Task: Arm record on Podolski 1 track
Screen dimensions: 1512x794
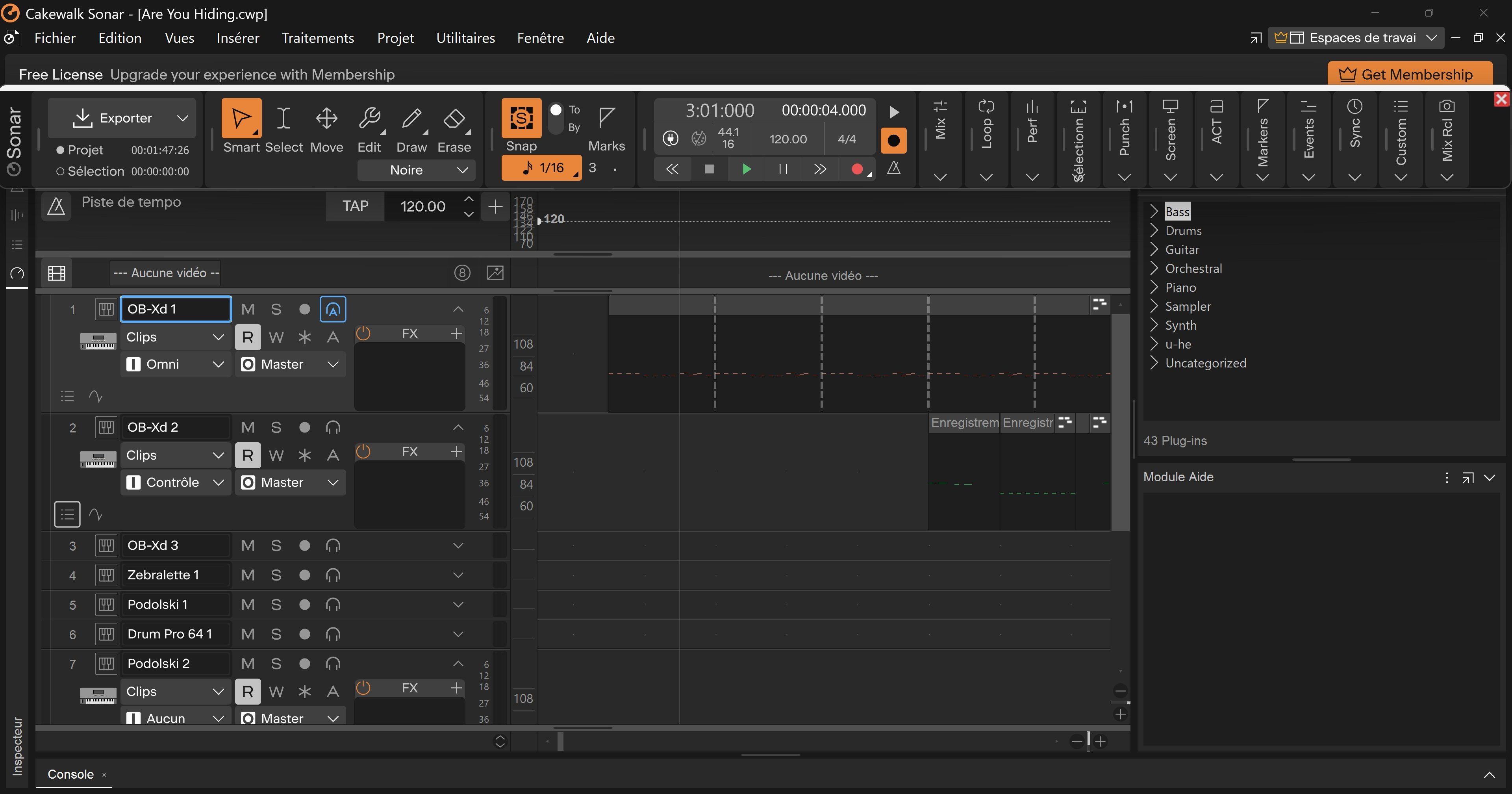Action: click(304, 604)
